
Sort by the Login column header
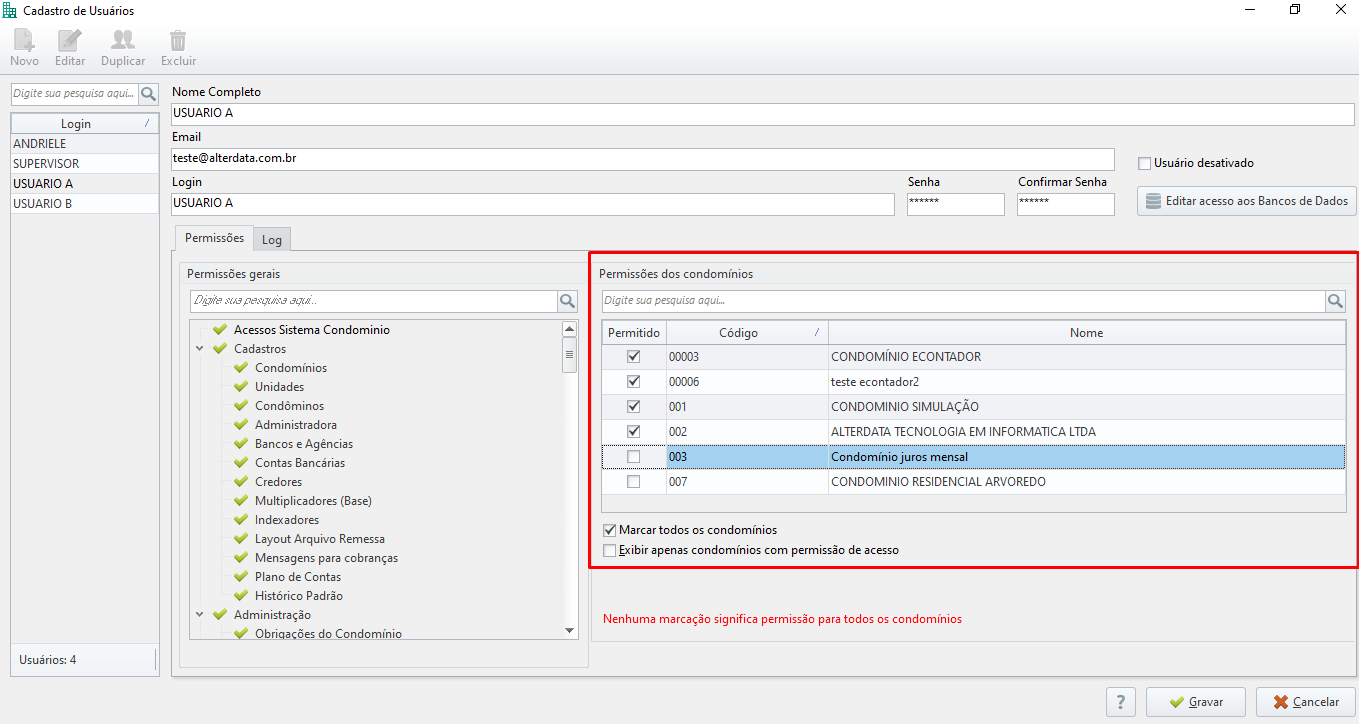pyautogui.click(x=84, y=124)
